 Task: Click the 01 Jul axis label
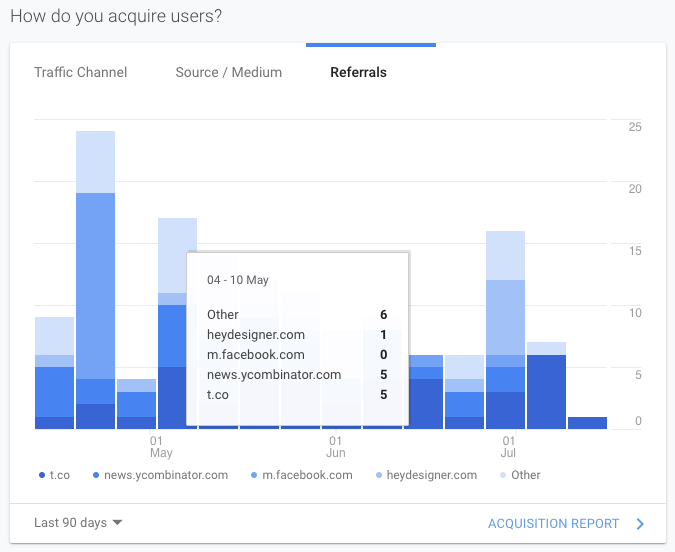[508, 447]
